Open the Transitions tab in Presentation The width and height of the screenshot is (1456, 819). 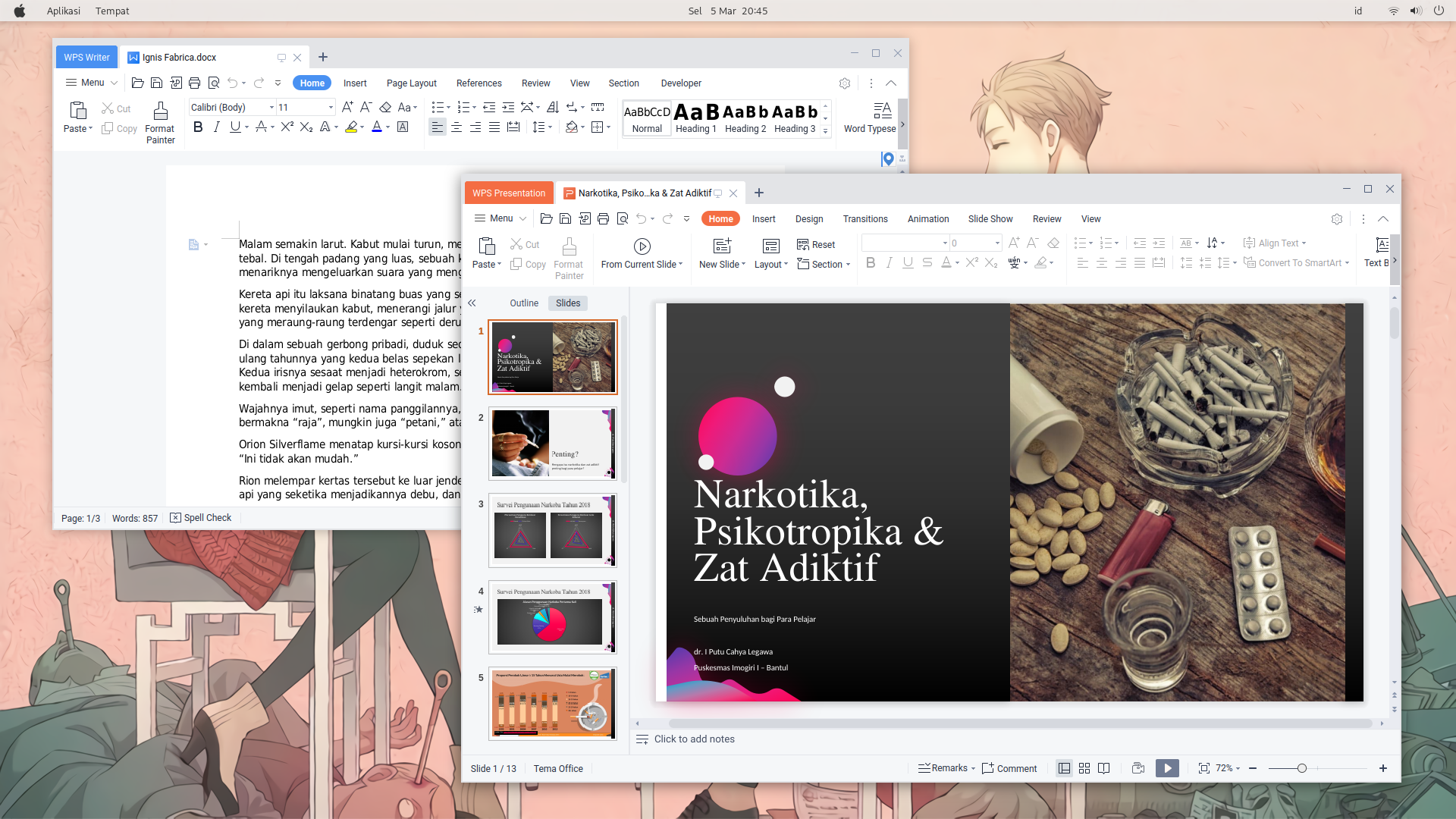865,219
